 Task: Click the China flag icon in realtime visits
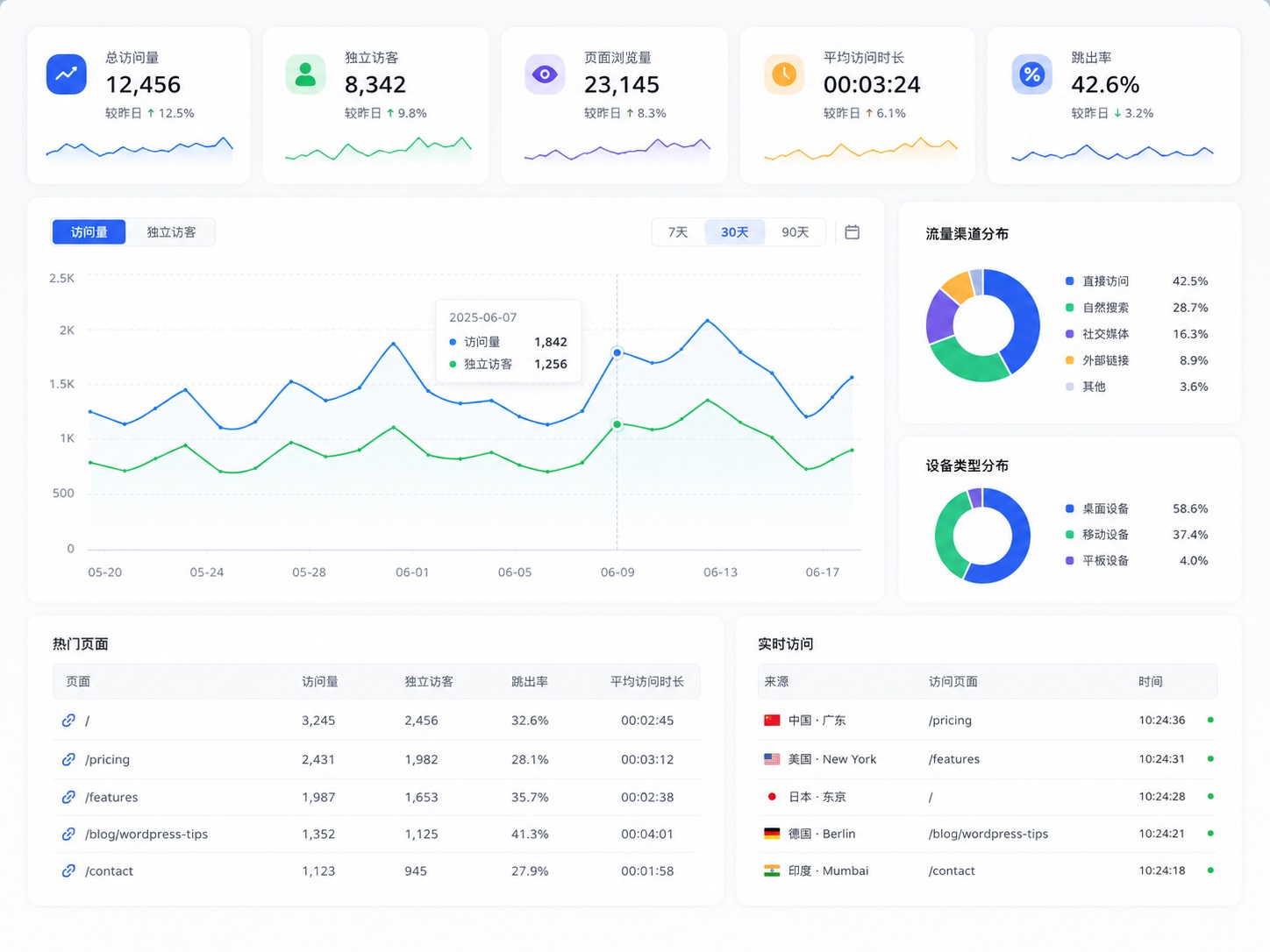coord(772,721)
